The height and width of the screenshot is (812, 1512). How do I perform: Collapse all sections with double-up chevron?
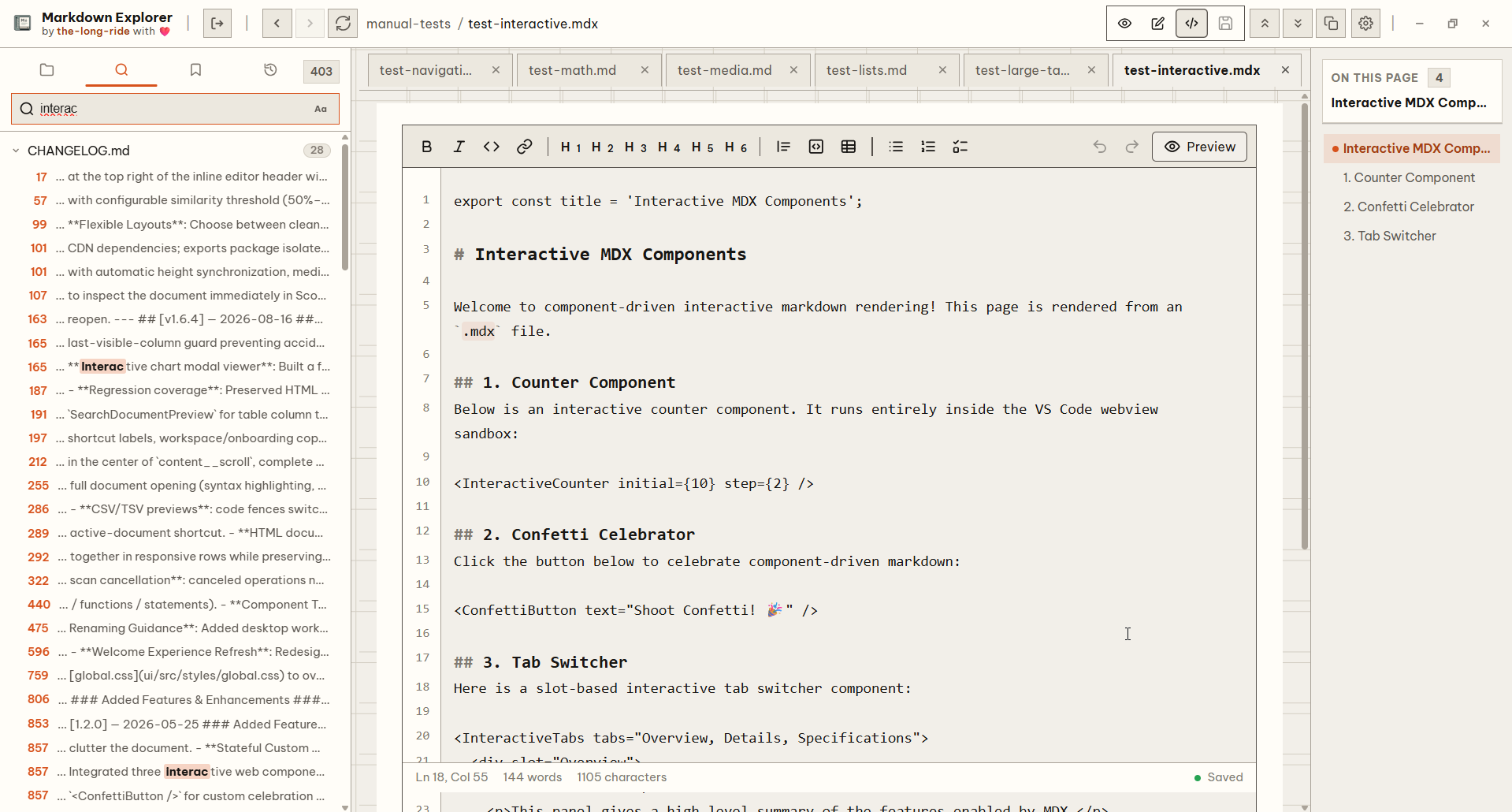[x=1265, y=24]
